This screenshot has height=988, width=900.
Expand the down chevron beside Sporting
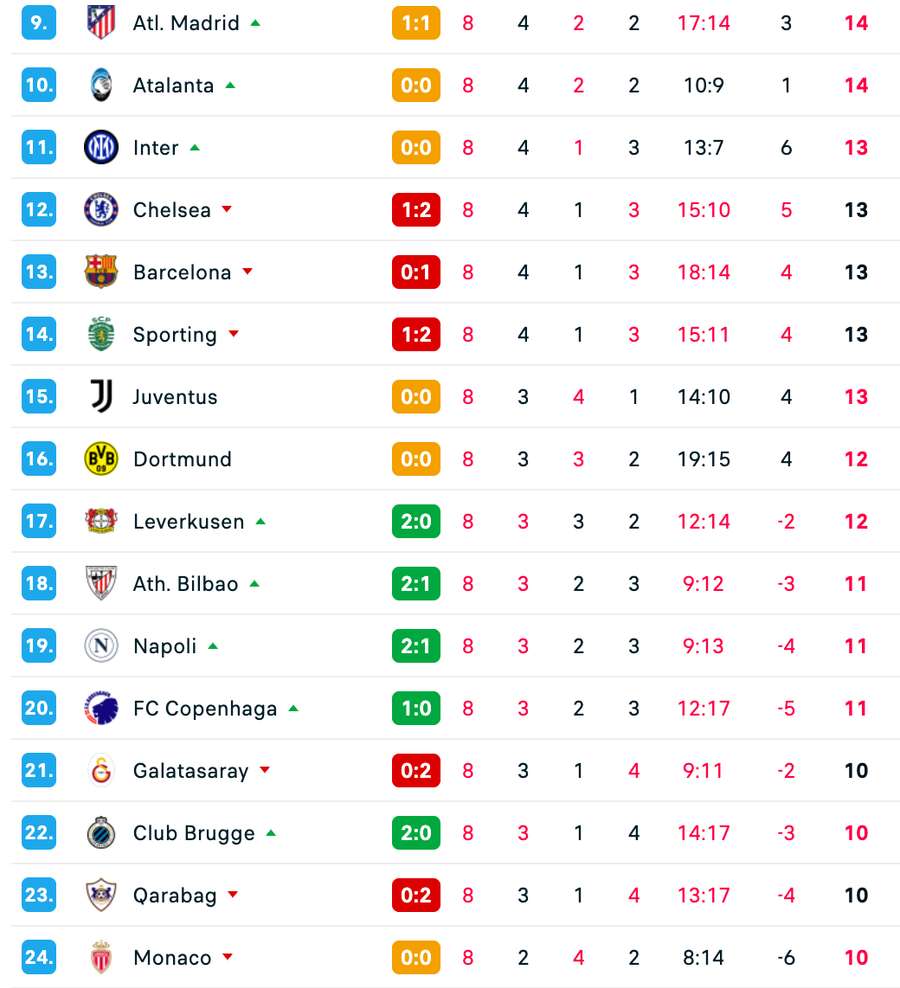tap(235, 335)
